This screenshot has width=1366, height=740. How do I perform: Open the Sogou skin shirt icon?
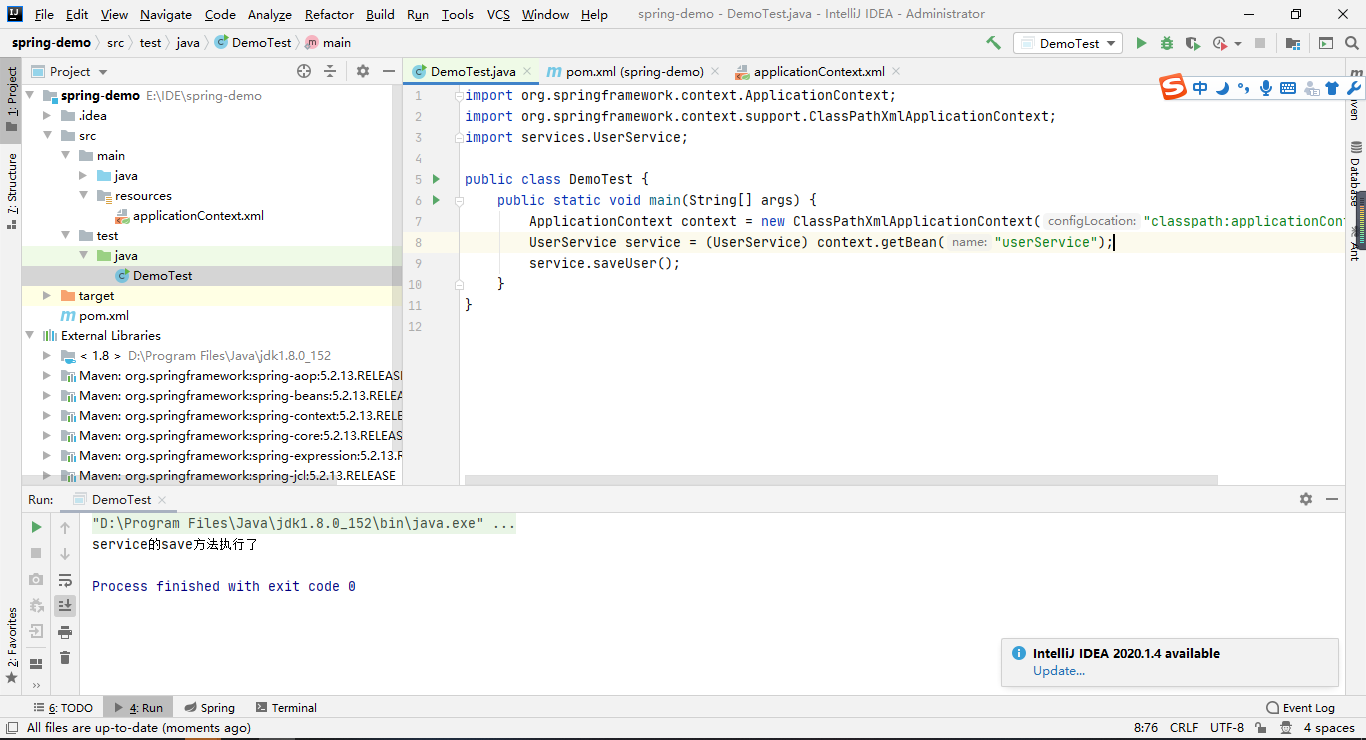1332,88
